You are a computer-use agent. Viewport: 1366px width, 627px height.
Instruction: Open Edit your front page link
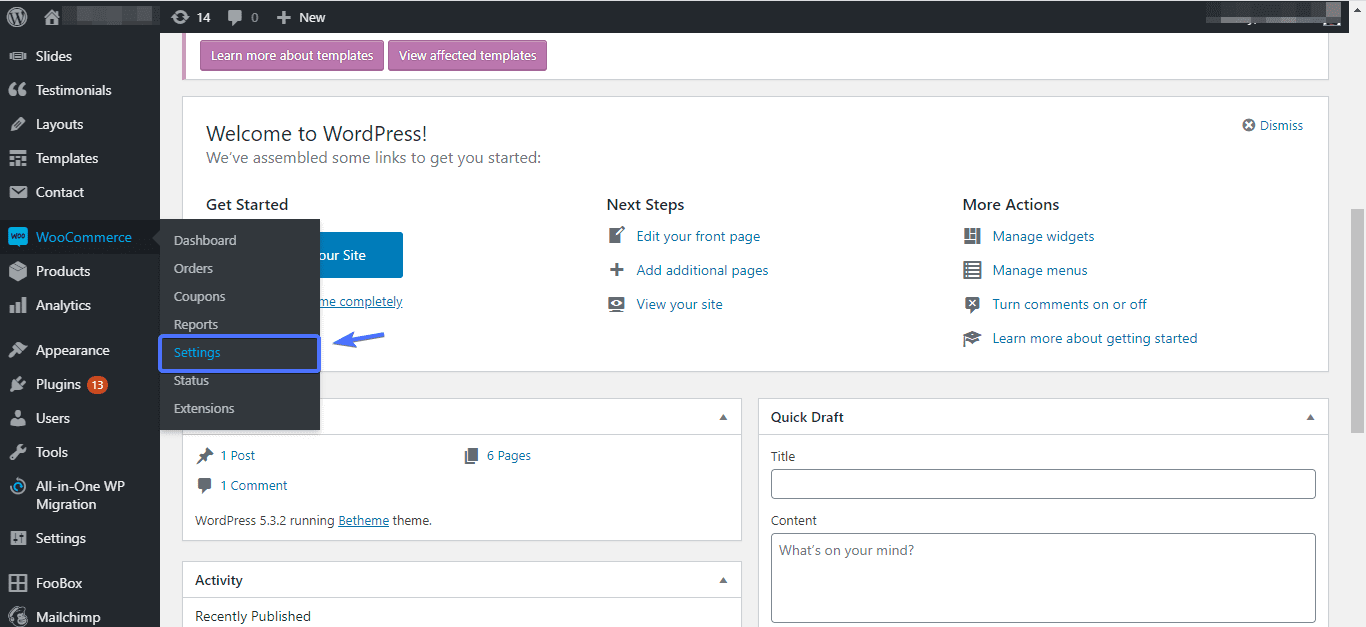(x=698, y=236)
